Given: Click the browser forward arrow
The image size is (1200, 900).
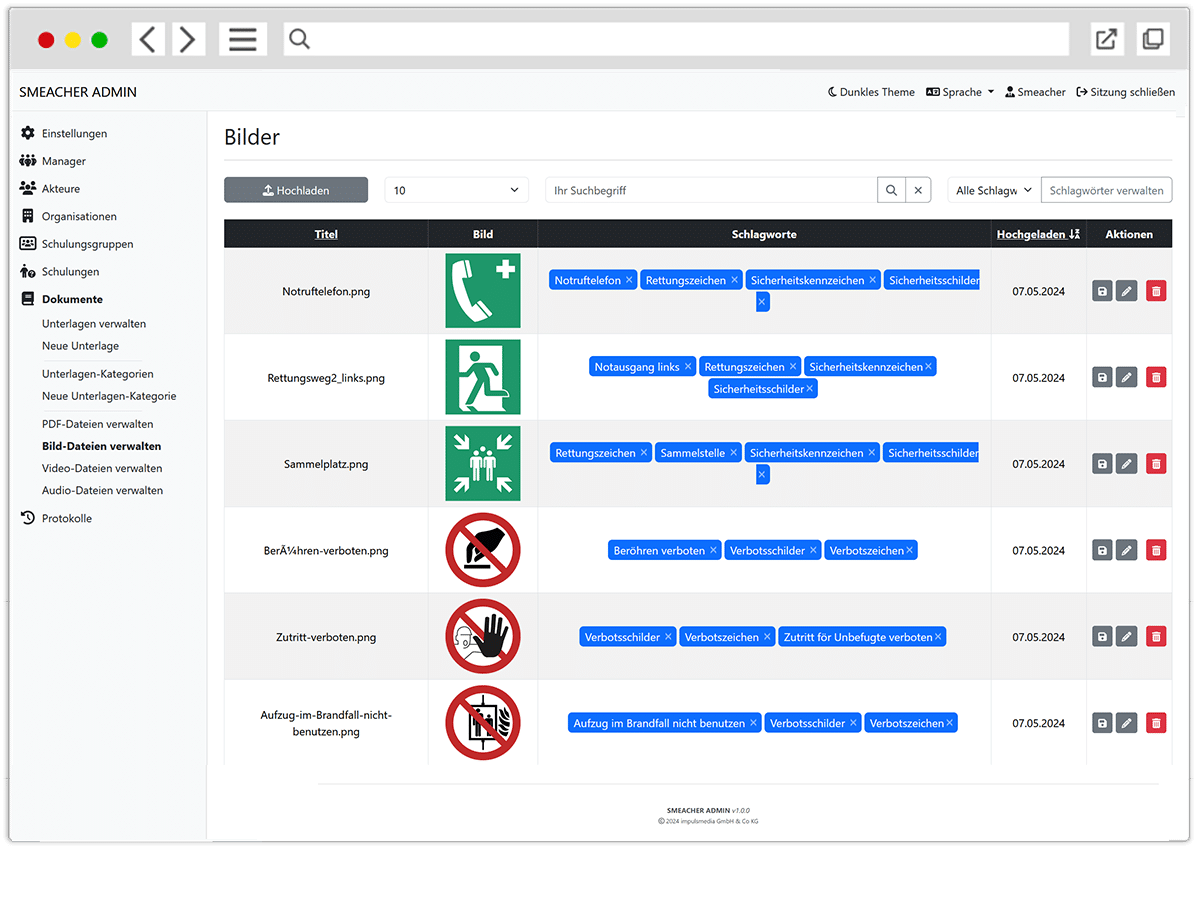Looking at the screenshot, I should click(x=186, y=39).
